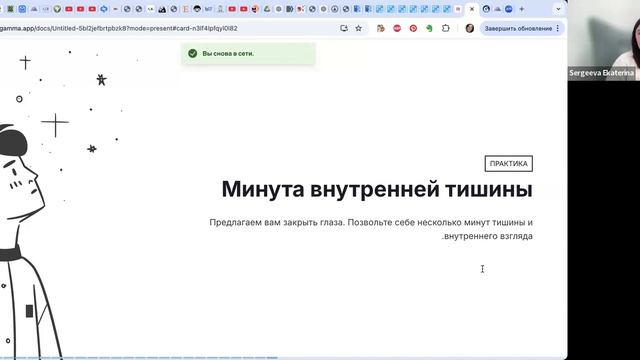Viewport: 640px width, 360px height.
Task: Switch to the black mountain icon tab
Action: coord(162,9)
